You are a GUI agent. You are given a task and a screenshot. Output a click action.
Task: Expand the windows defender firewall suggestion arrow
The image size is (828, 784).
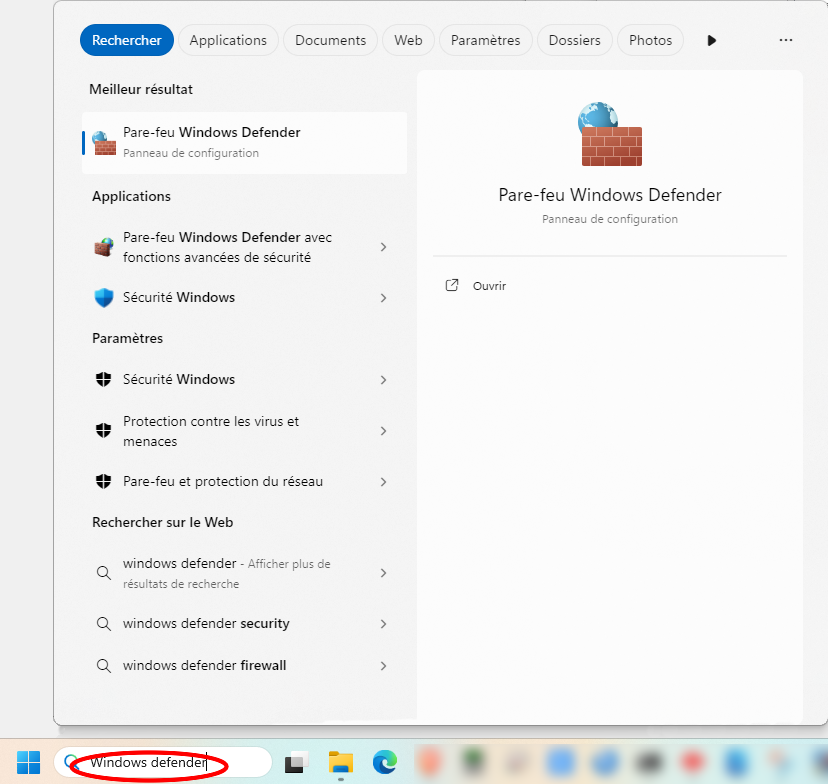click(x=383, y=666)
